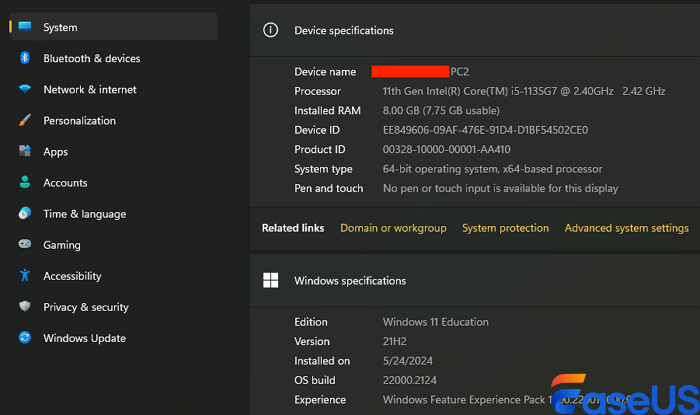
Task: Open Domain or workgroup link
Action: (x=393, y=228)
